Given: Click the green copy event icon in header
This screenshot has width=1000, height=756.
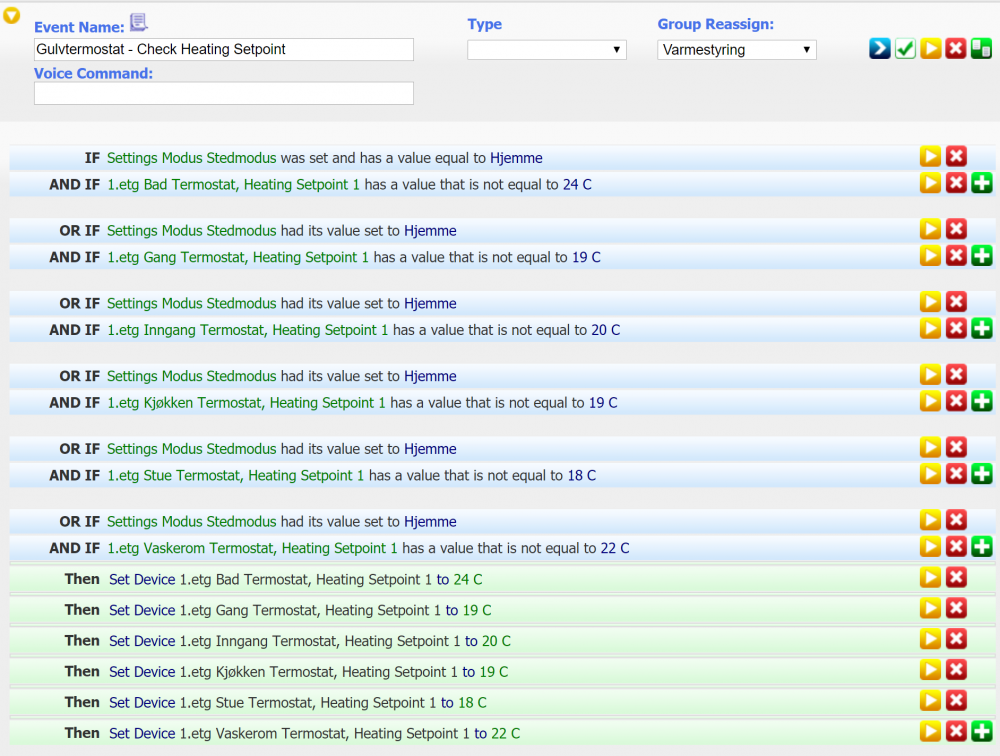Looking at the screenshot, I should click(x=981, y=49).
